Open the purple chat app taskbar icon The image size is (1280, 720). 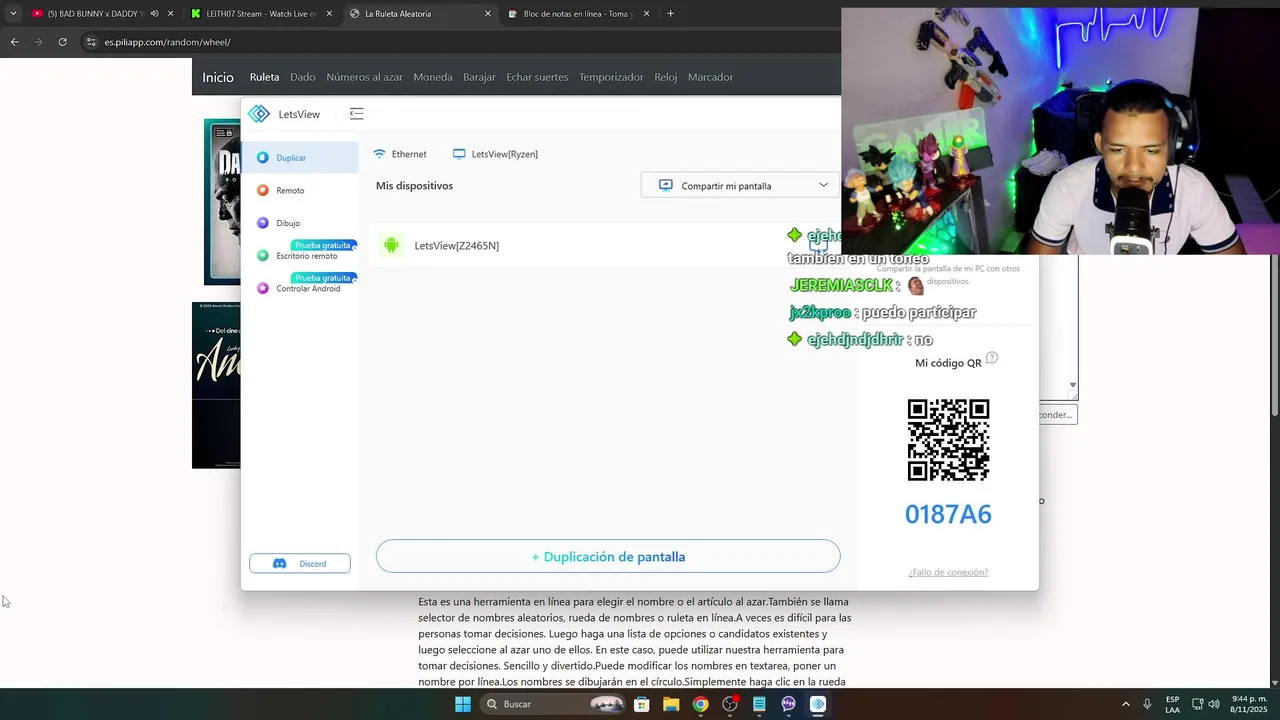(788, 704)
